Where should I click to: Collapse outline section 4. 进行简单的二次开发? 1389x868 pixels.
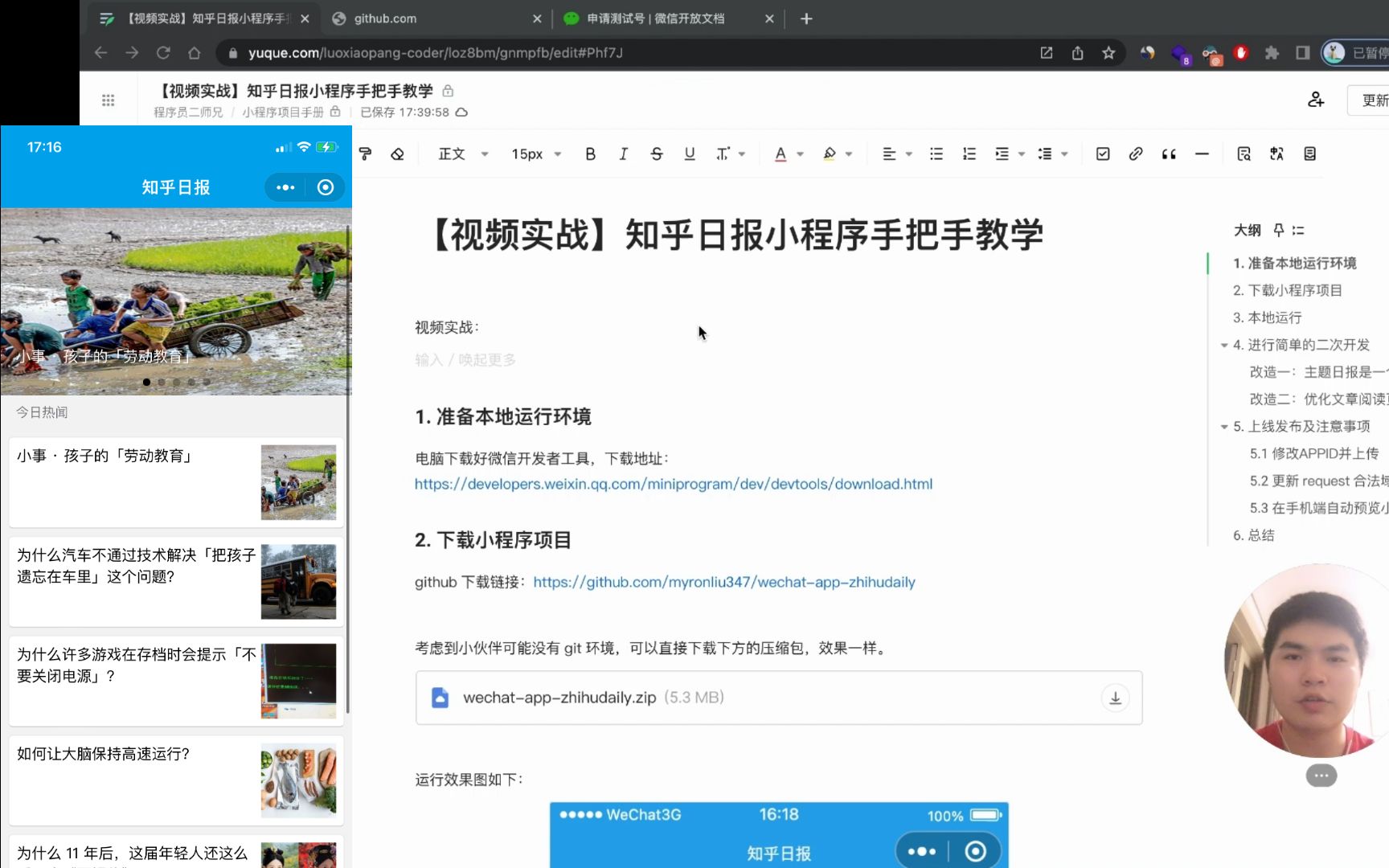1224,346
